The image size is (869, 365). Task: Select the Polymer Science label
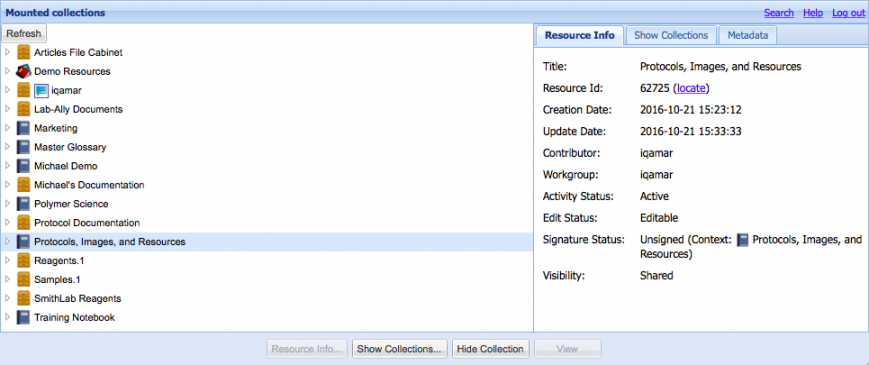(71, 204)
